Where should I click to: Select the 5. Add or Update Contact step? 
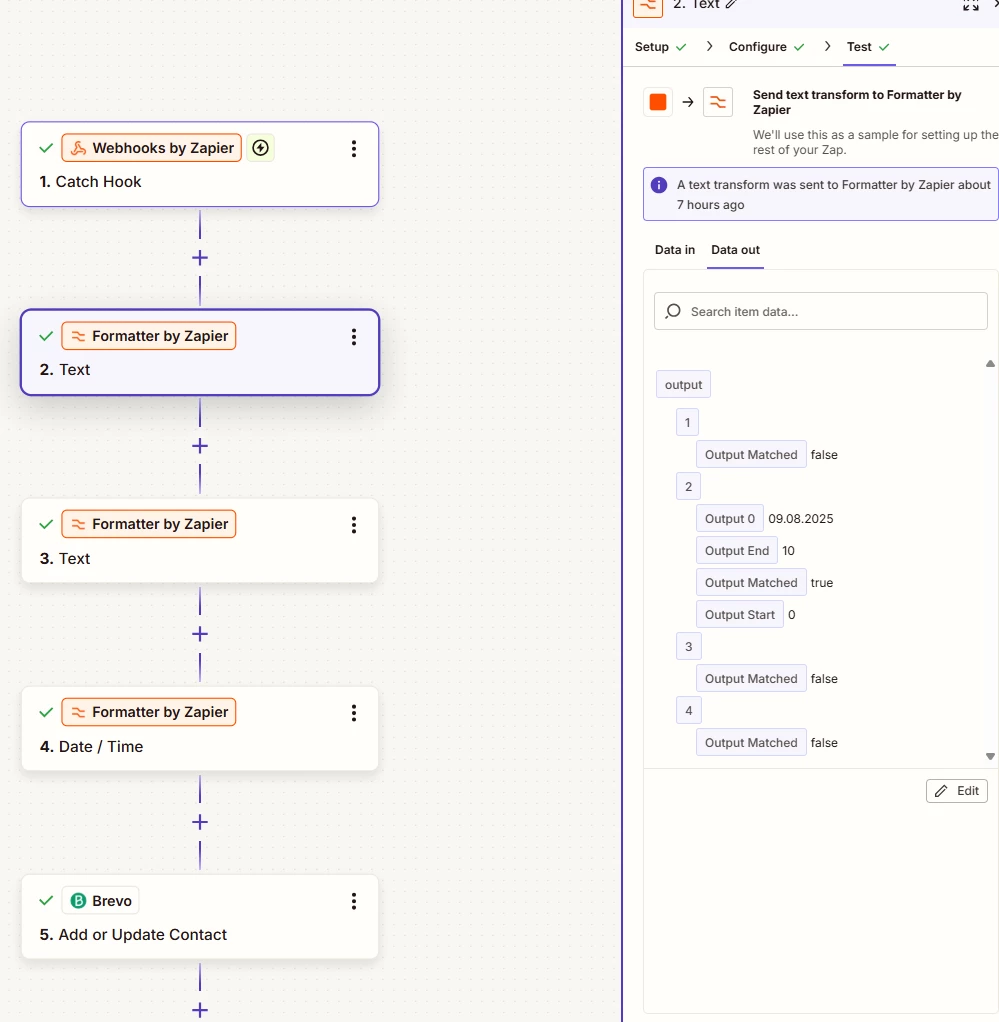[x=199, y=916]
